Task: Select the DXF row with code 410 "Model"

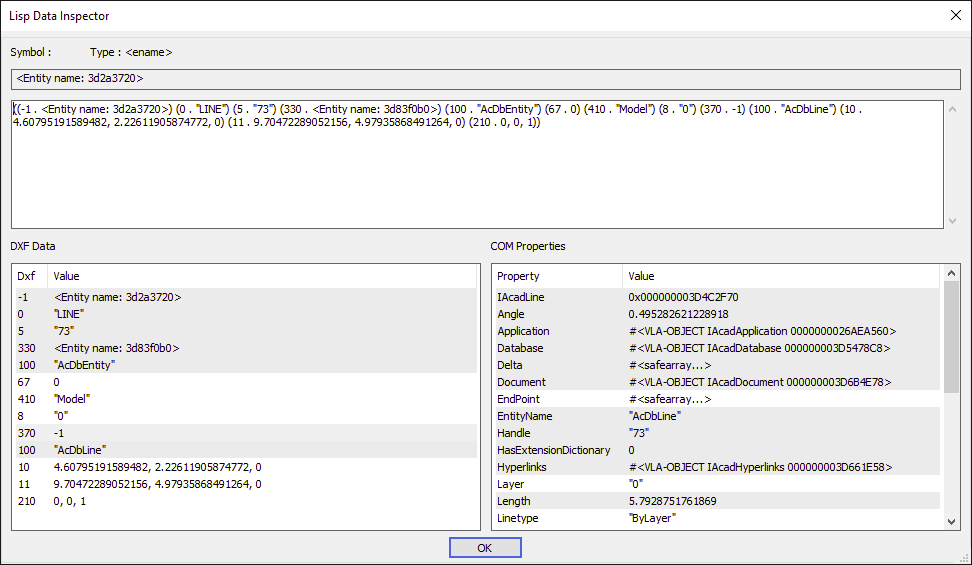Action: click(x=246, y=399)
